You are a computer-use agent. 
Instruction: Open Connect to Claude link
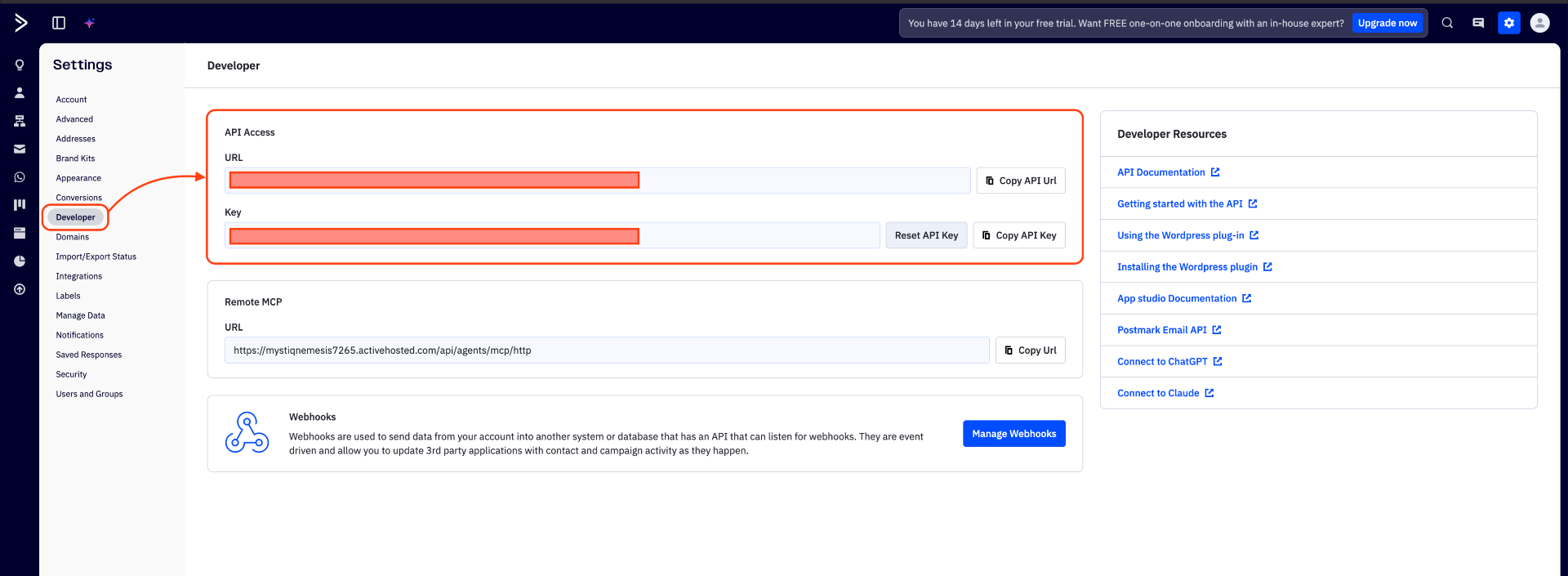(1166, 394)
